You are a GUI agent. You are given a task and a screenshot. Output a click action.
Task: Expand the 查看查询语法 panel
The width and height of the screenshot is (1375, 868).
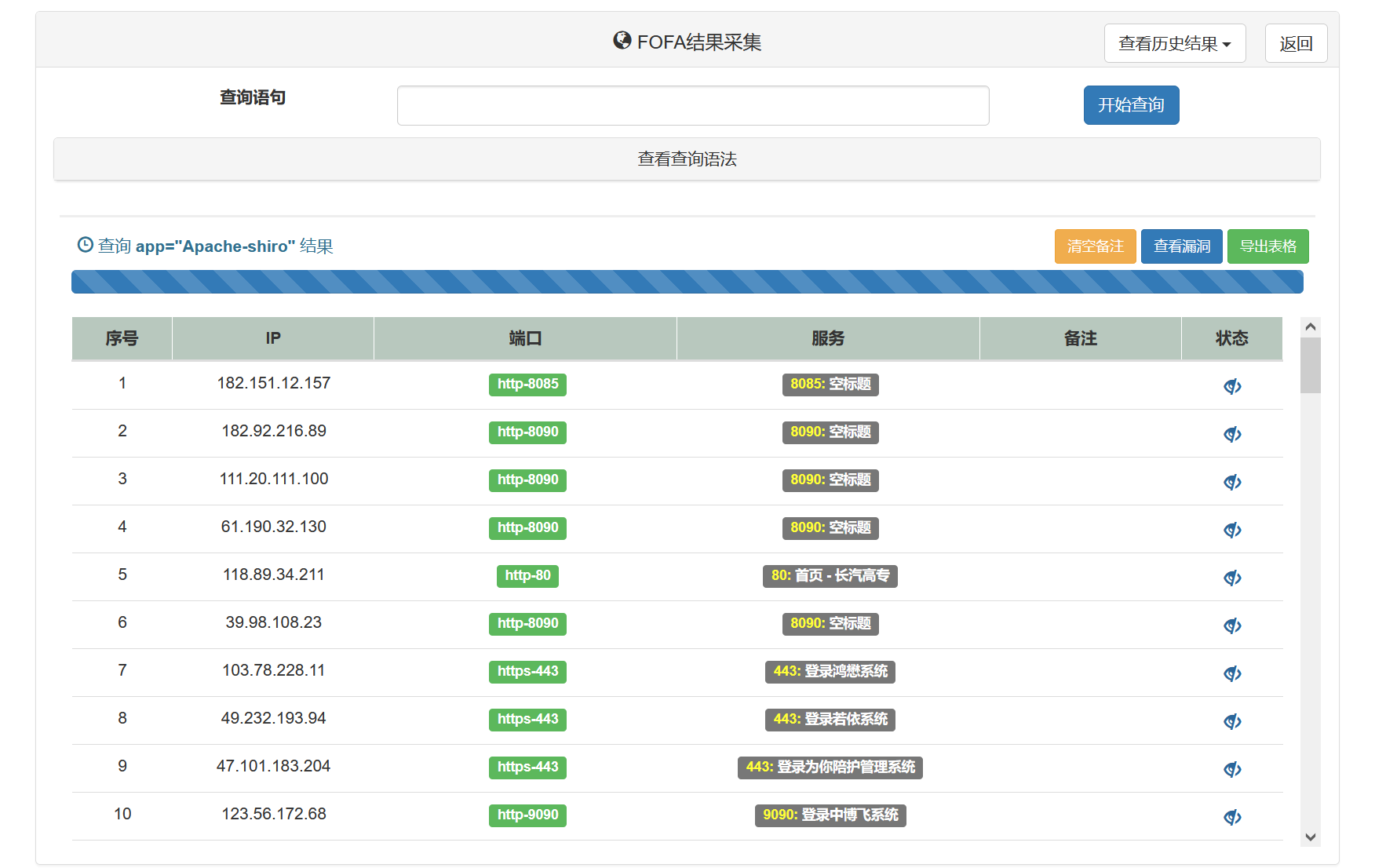coord(687,159)
